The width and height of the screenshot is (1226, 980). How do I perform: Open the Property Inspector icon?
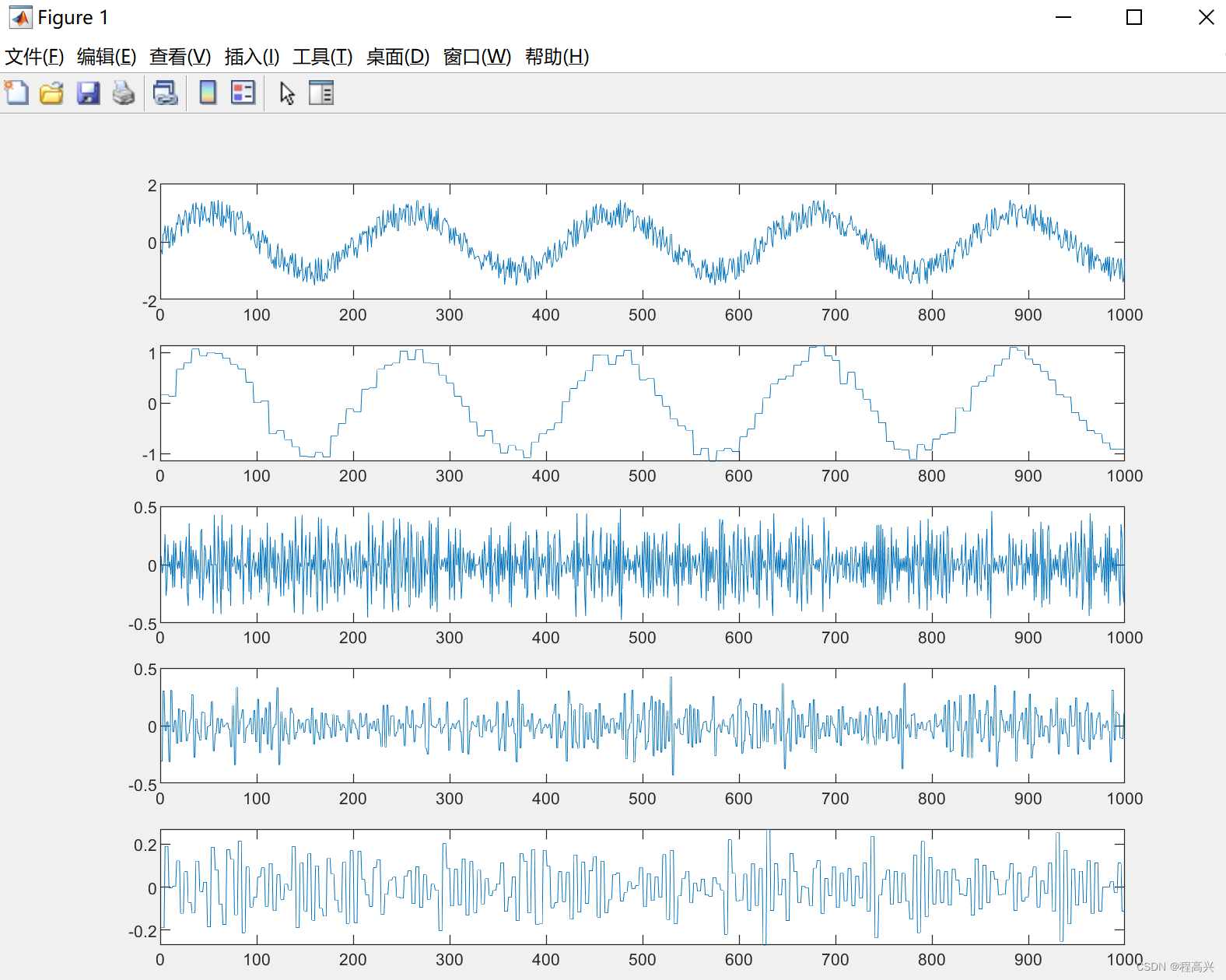(321, 93)
